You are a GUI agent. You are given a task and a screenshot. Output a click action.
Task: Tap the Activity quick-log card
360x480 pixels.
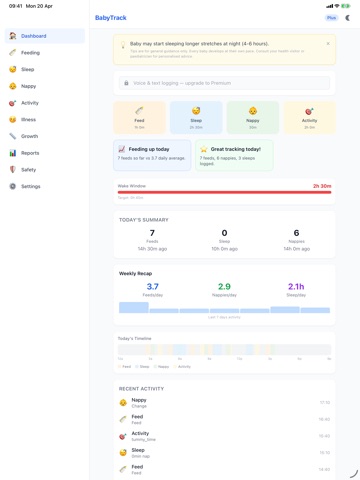(309, 118)
